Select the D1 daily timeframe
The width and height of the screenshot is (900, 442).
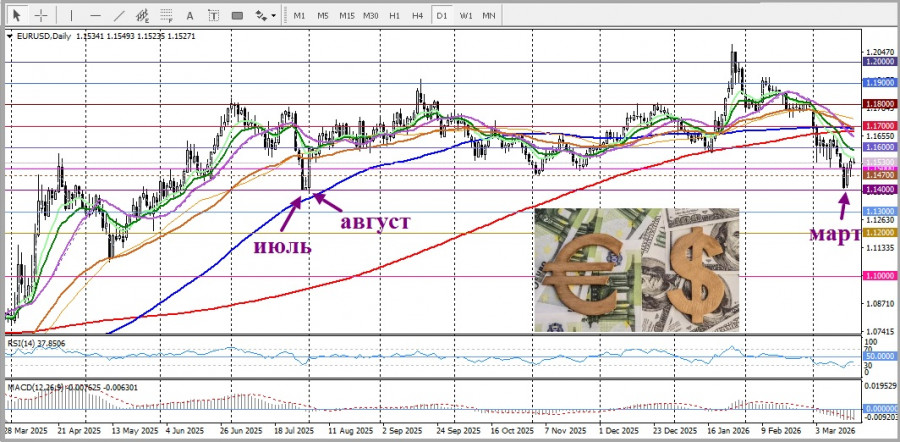[x=441, y=15]
